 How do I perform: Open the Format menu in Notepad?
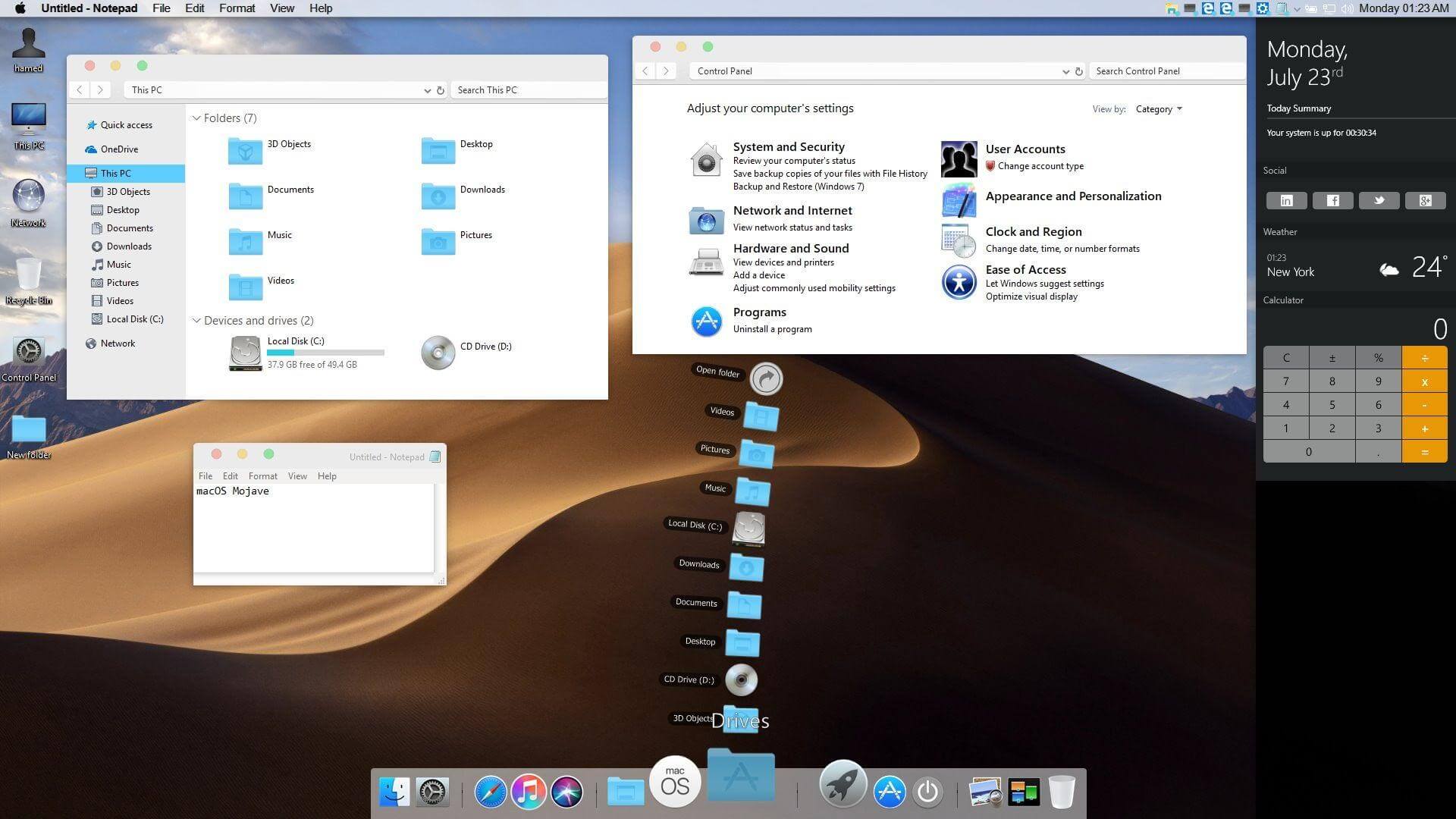pyautogui.click(x=262, y=475)
